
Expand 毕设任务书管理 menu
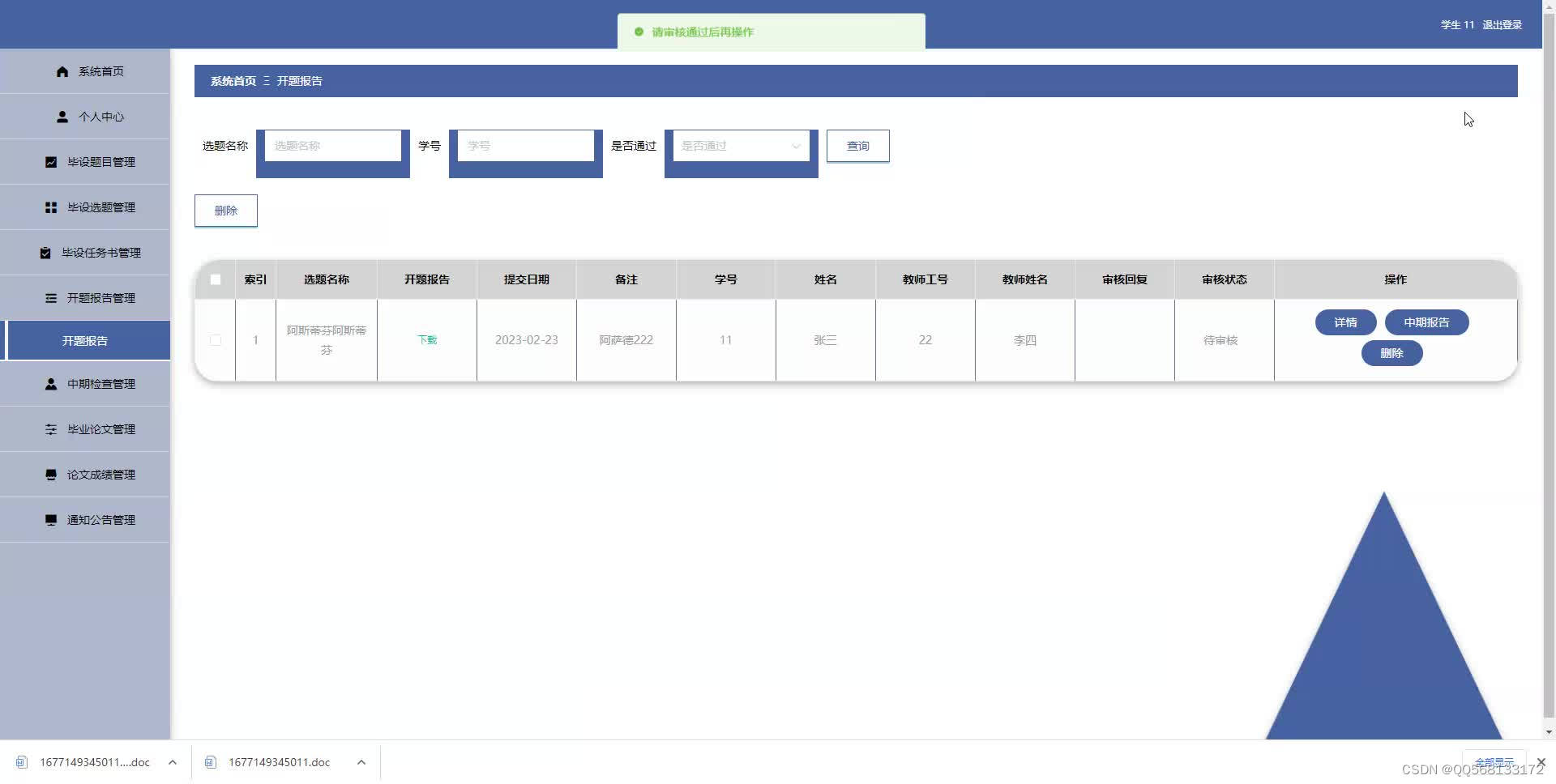click(85, 253)
